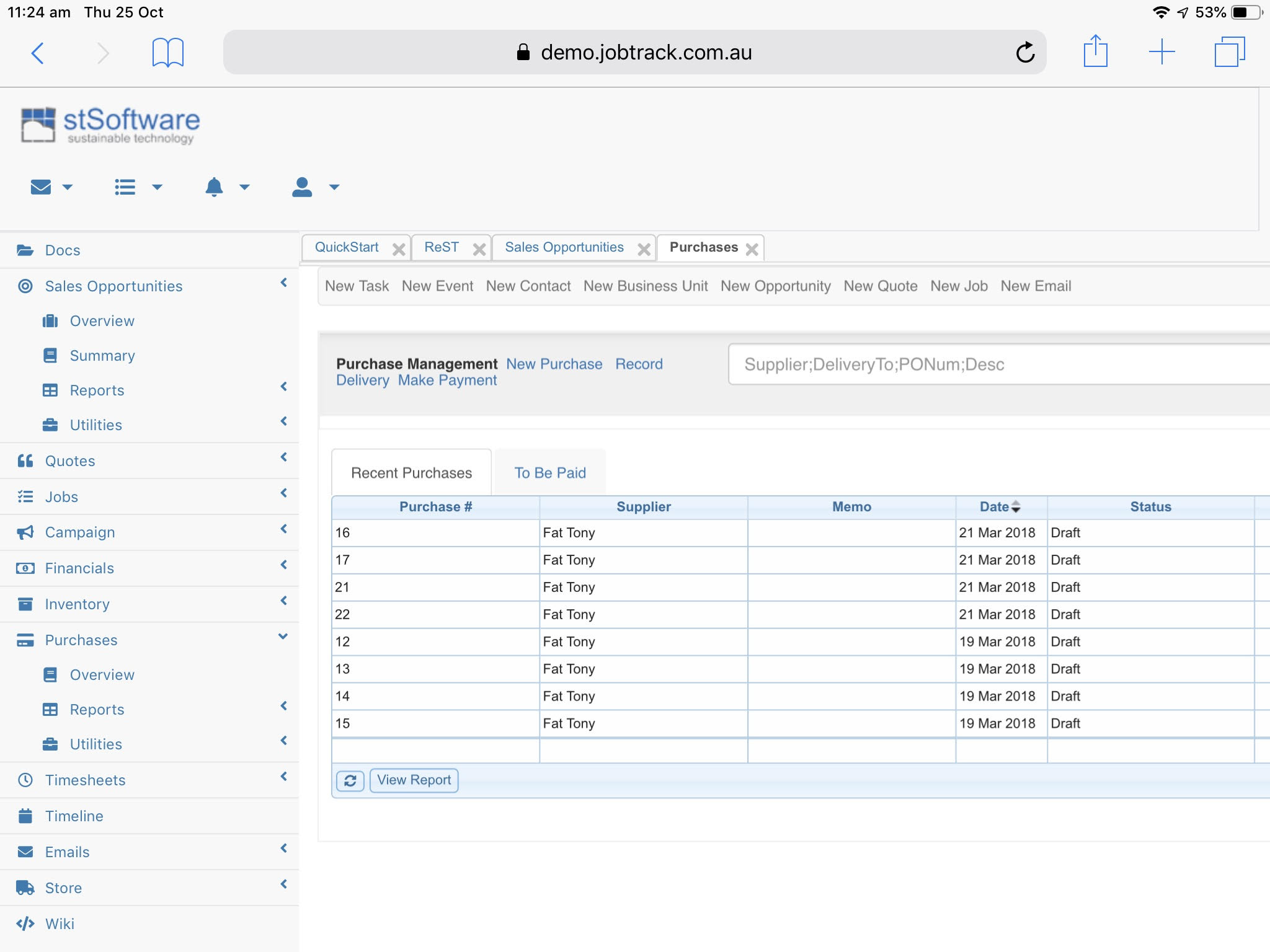Viewport: 1270px width, 952px height.
Task: Add a new Safari tab with plus
Action: [1161, 52]
